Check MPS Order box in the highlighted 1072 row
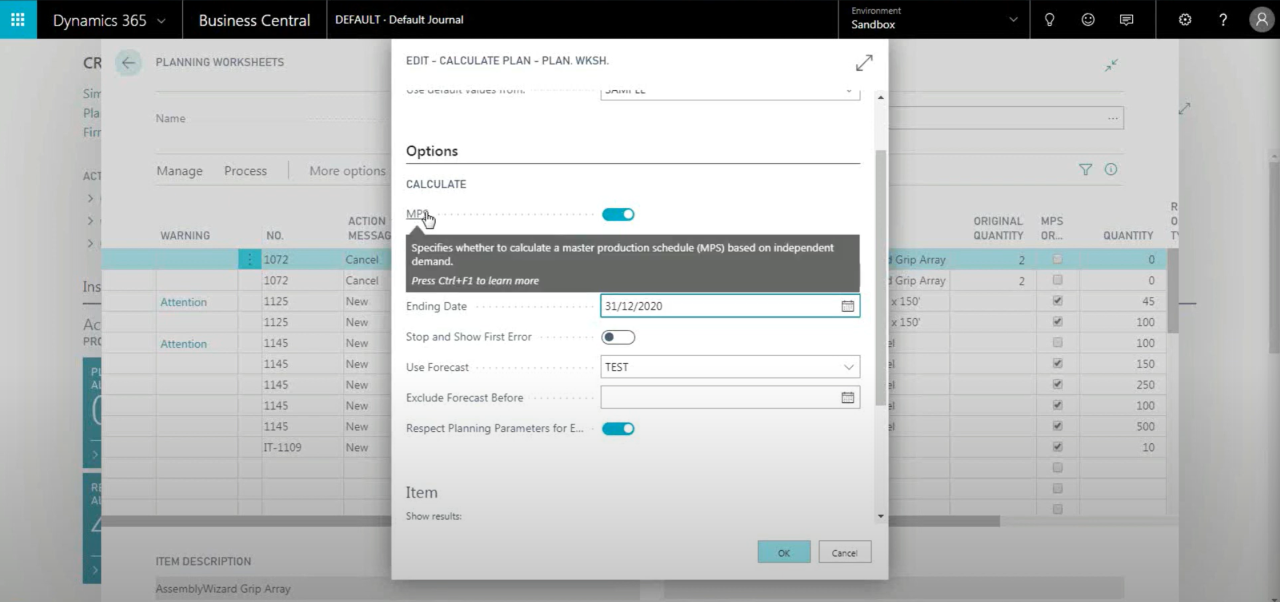The height and width of the screenshot is (602, 1280). coord(1058,260)
